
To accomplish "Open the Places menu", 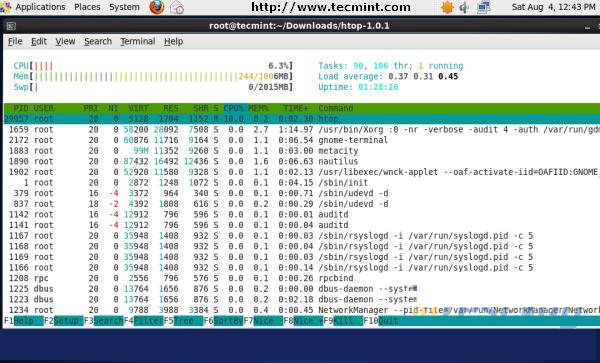I will pyautogui.click(x=87, y=7).
